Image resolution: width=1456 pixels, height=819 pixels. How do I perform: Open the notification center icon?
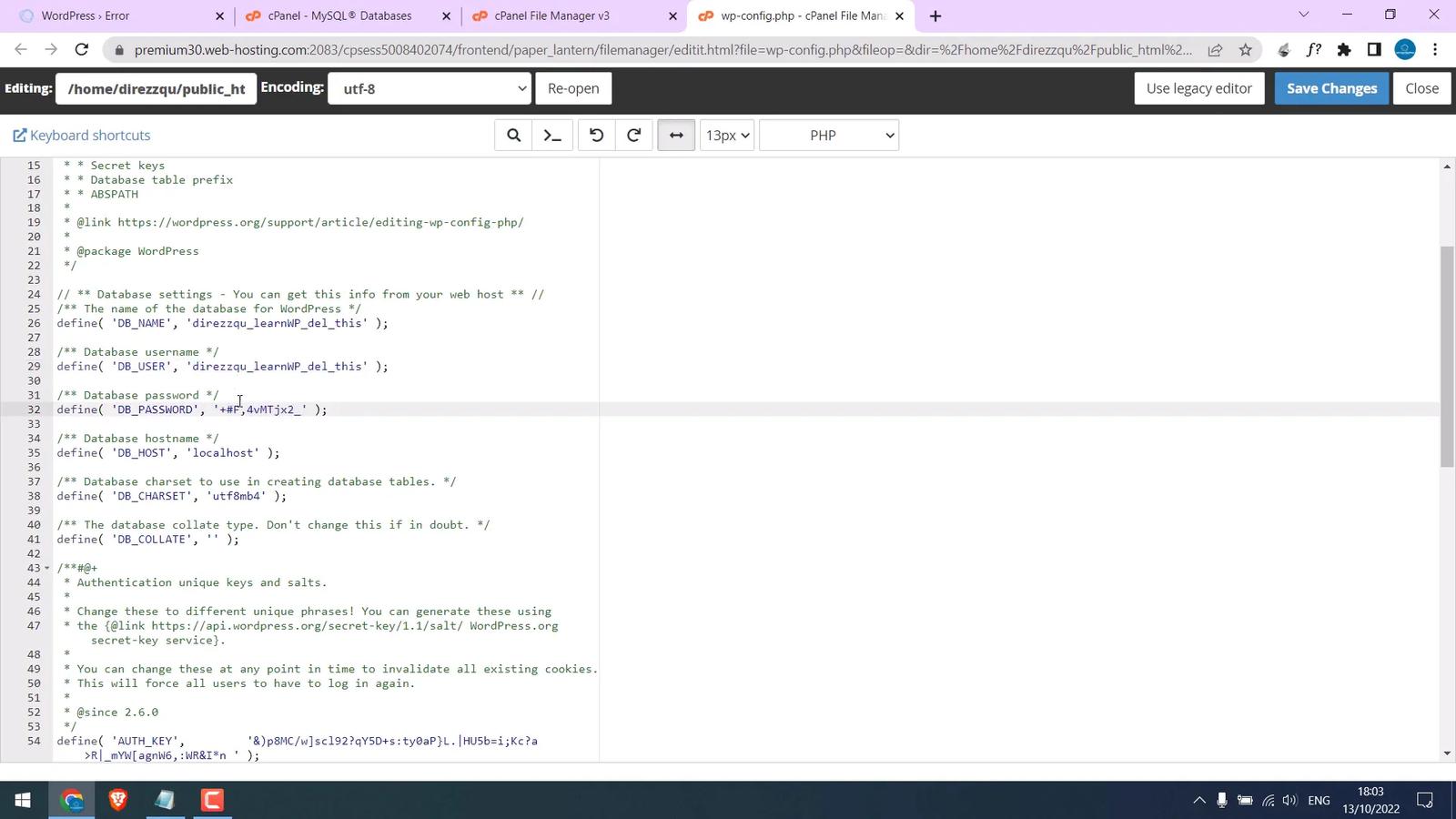point(1425,800)
